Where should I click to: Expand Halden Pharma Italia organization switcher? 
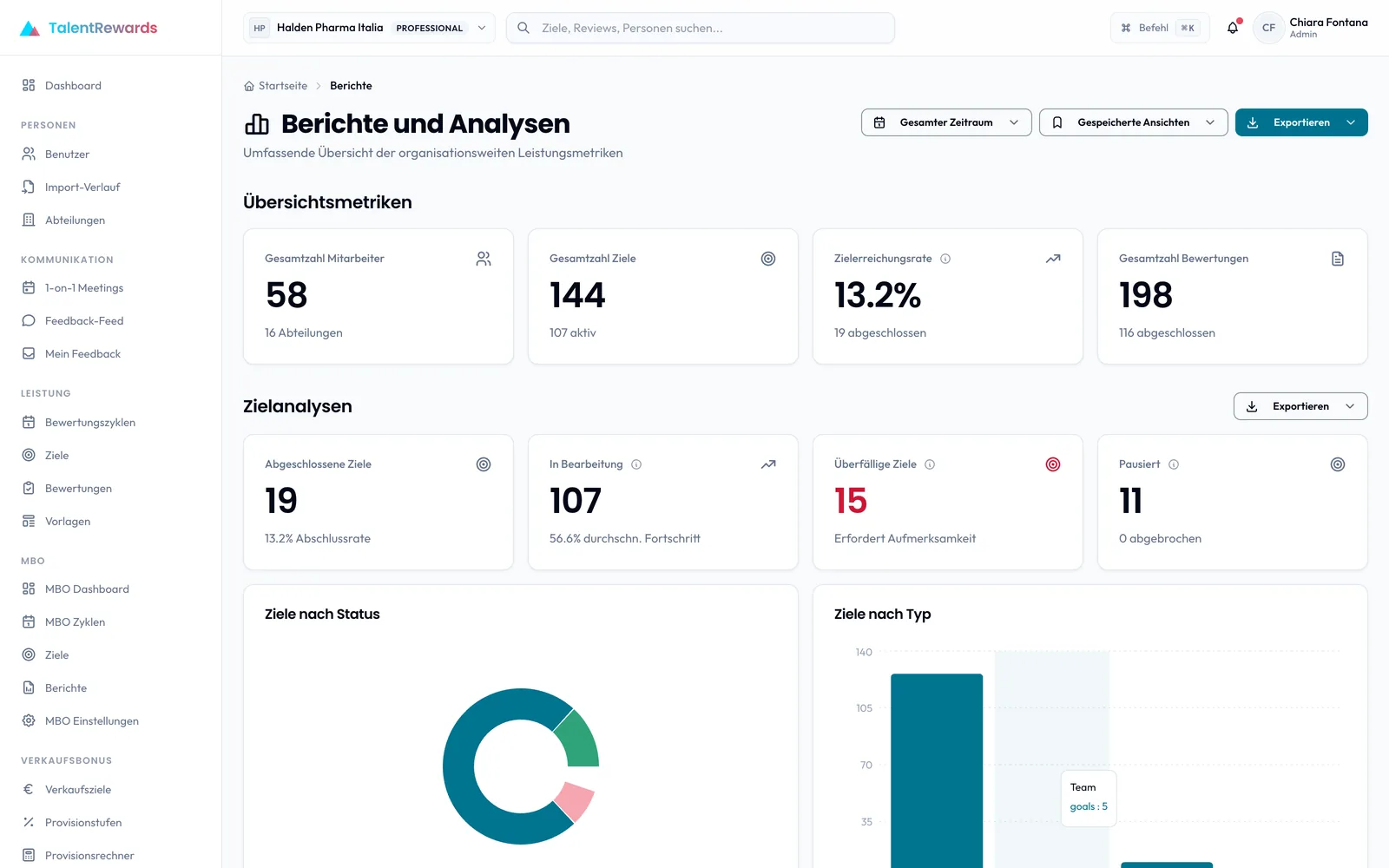369,28
